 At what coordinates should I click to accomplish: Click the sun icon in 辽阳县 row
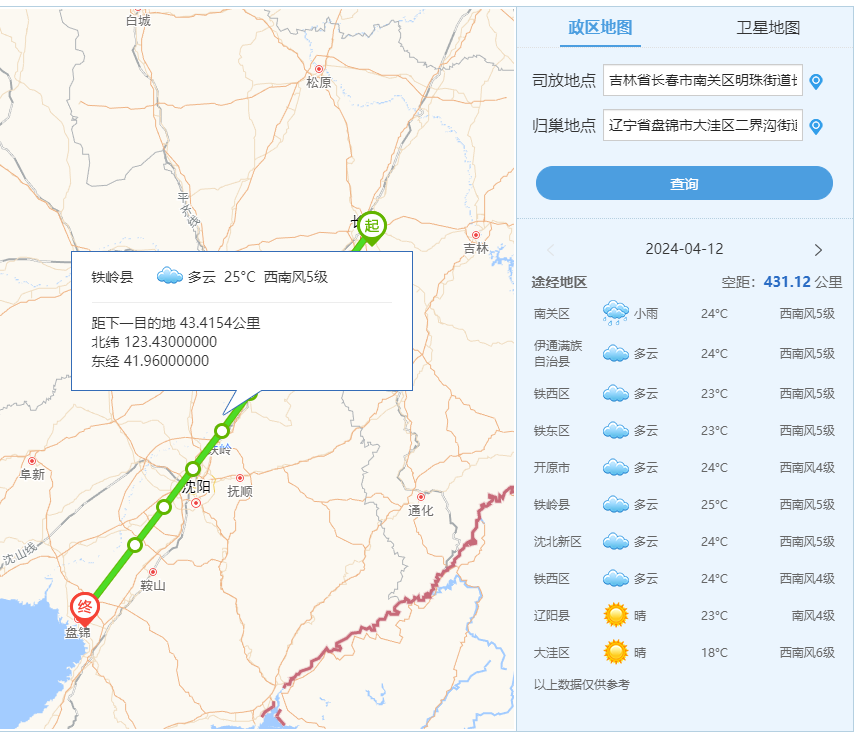click(x=615, y=616)
